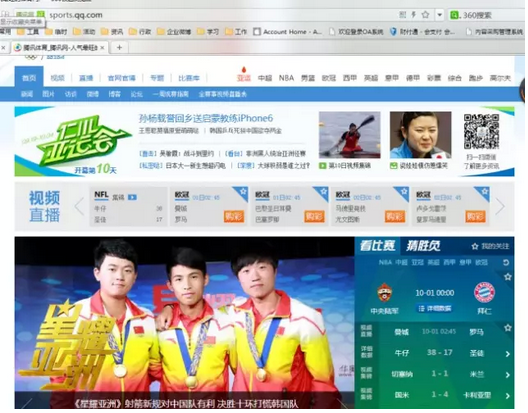Click the NFL video play icon
Image resolution: width=528 pixels, height=413 pixels.
[132, 197]
